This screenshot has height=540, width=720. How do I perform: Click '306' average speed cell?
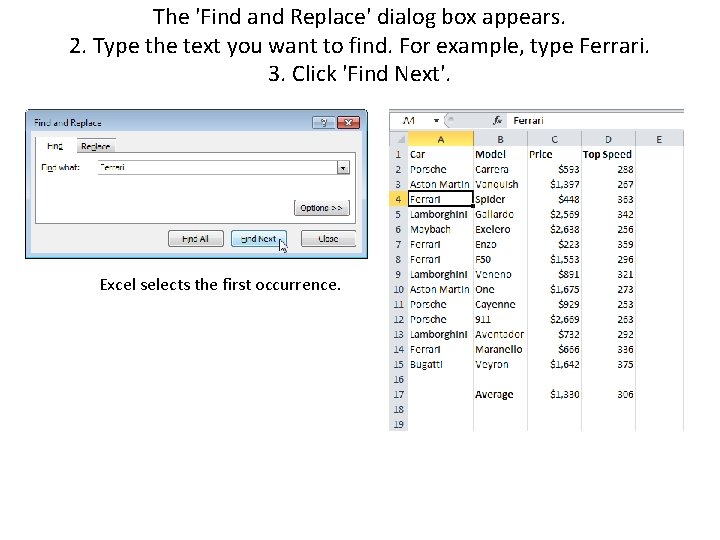(608, 394)
